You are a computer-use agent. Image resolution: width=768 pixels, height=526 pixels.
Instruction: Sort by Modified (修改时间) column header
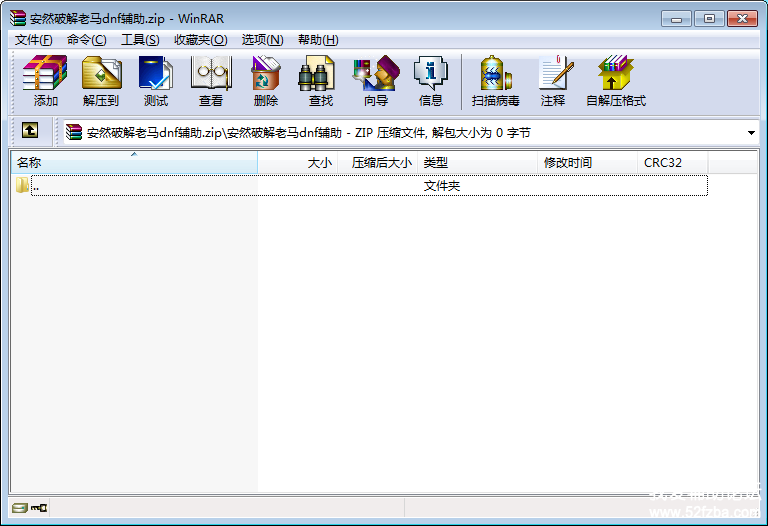coord(588,163)
